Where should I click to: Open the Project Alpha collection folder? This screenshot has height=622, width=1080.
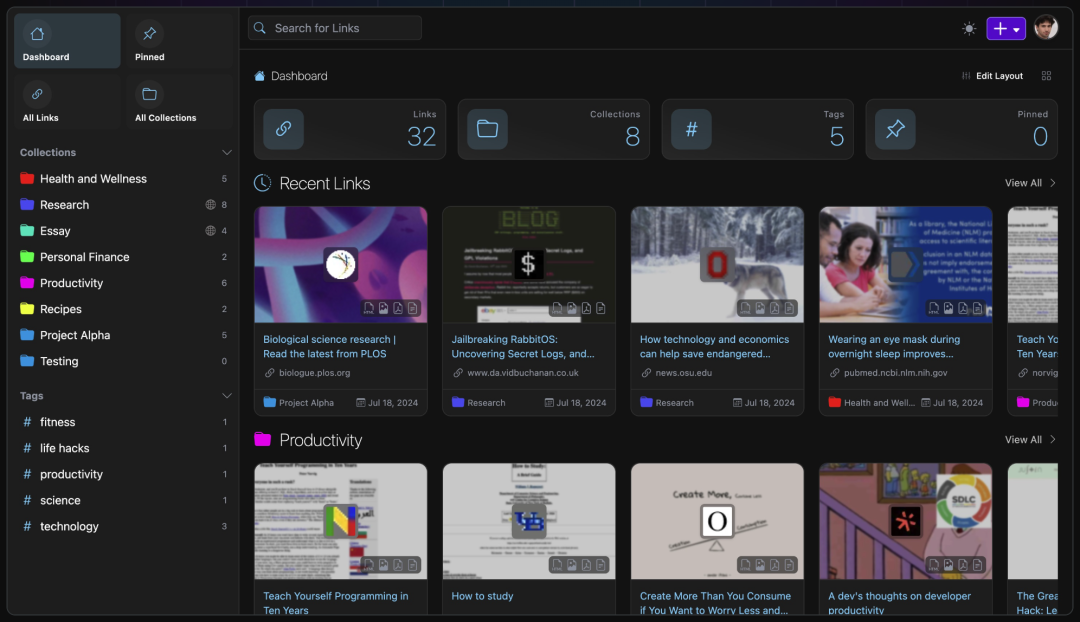coord(75,335)
